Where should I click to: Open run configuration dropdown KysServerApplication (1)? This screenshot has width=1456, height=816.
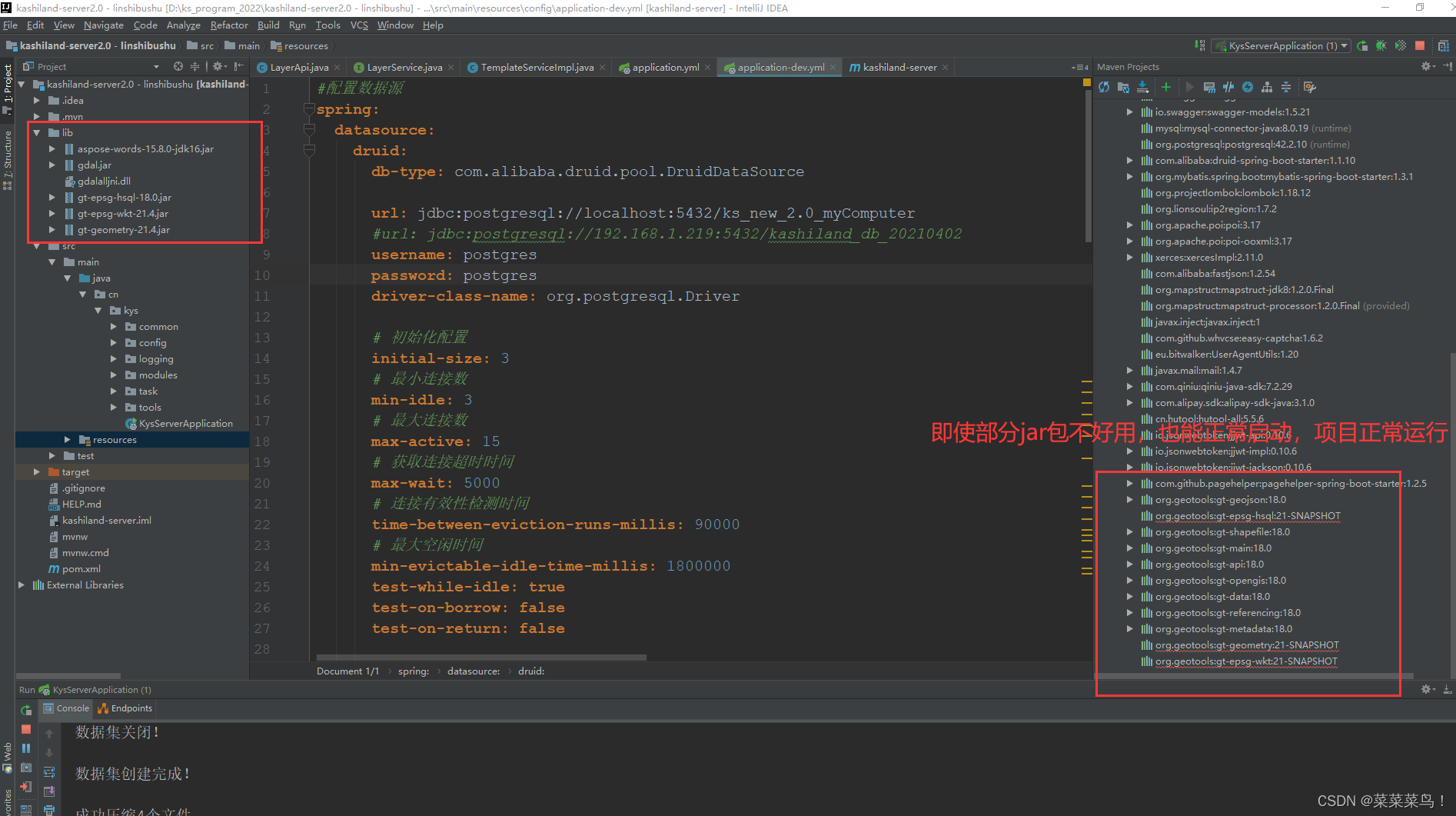[1281, 46]
